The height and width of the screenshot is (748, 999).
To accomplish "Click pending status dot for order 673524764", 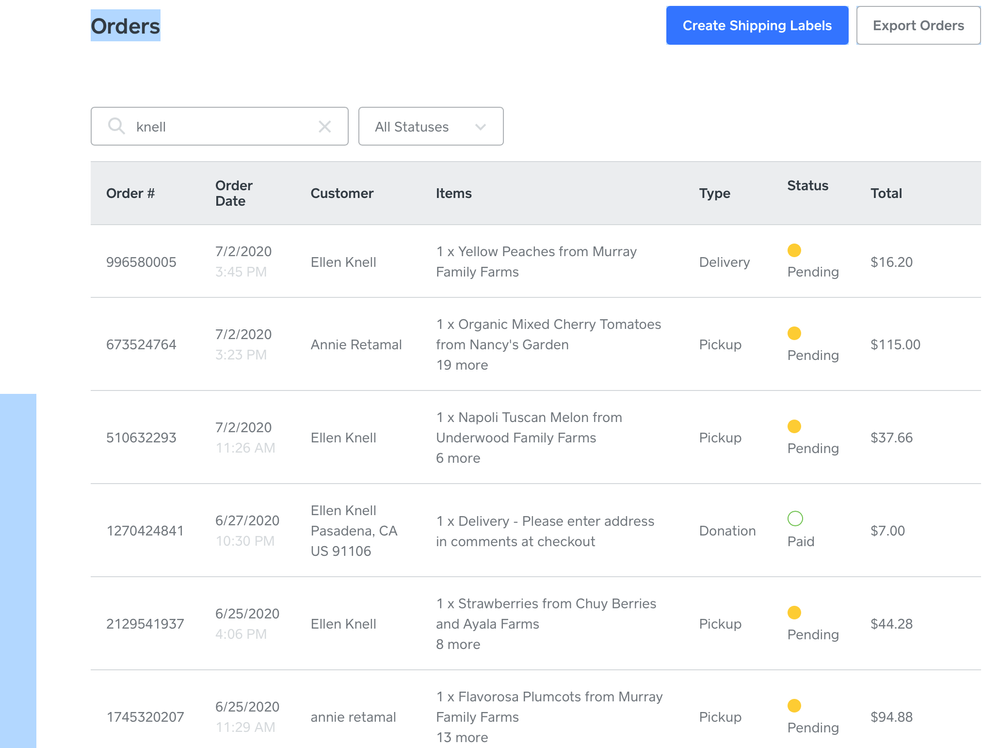I will point(794,334).
